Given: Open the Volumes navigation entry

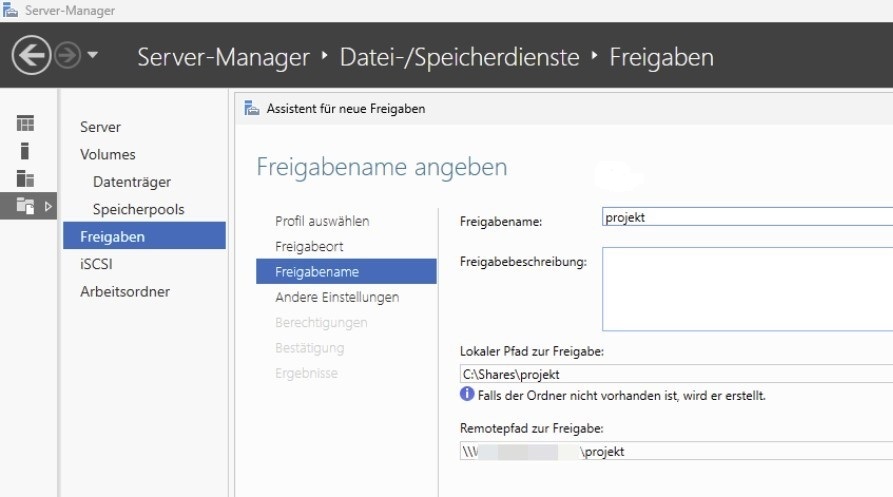Looking at the screenshot, I should (x=108, y=154).
